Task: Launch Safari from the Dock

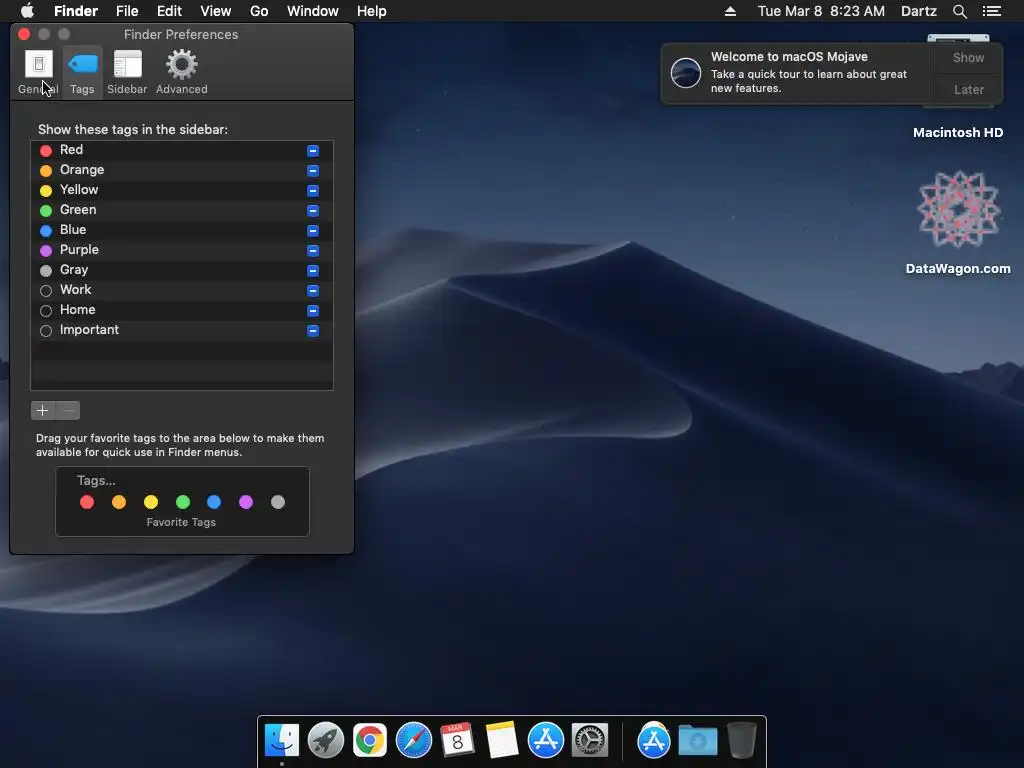Action: coord(414,741)
